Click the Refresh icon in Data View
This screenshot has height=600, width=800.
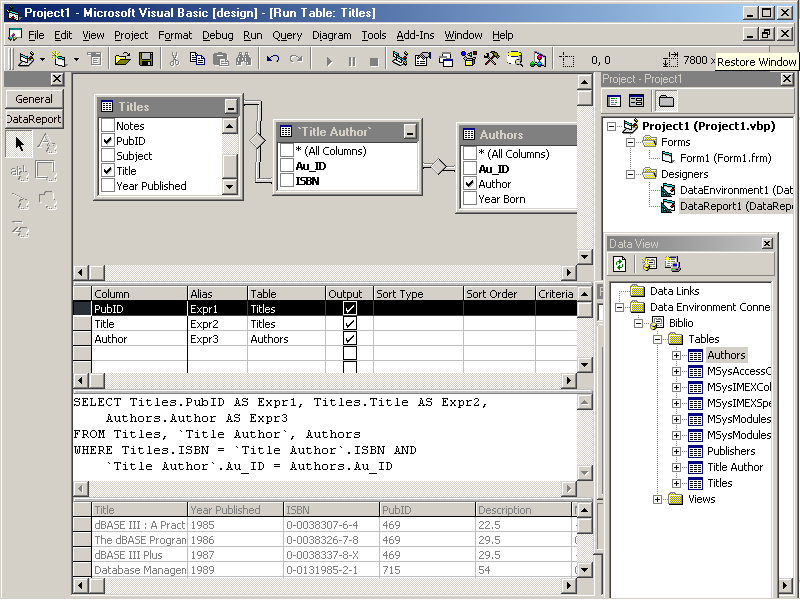point(620,264)
